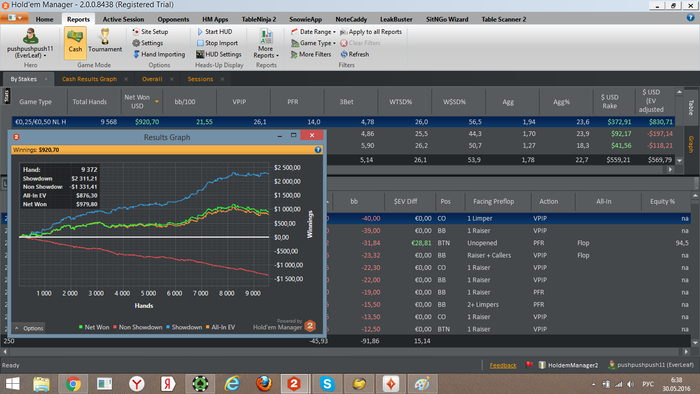Image resolution: width=700 pixels, height=394 pixels.
Task: Select the €0,25/€0,50 NL H row
Action: (x=343, y=122)
